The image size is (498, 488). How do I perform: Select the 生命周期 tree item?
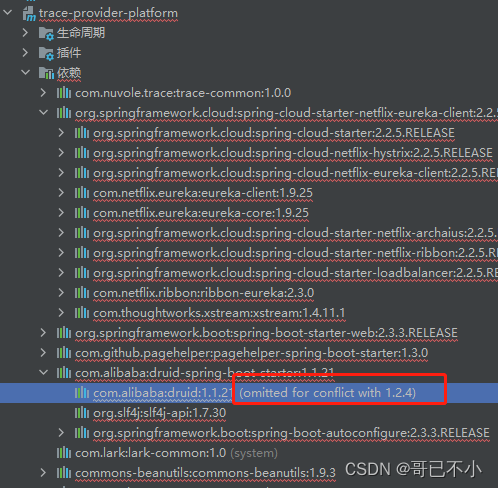click(x=81, y=33)
